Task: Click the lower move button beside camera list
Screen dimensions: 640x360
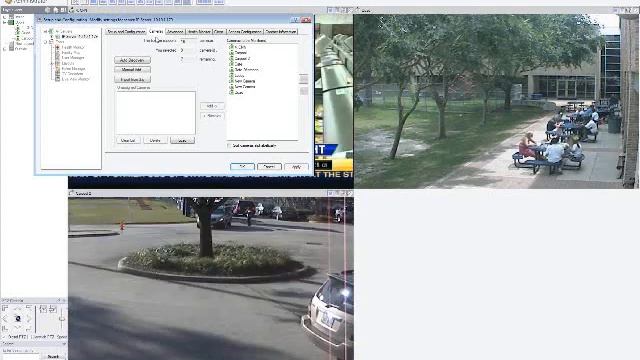Action: tap(304, 91)
